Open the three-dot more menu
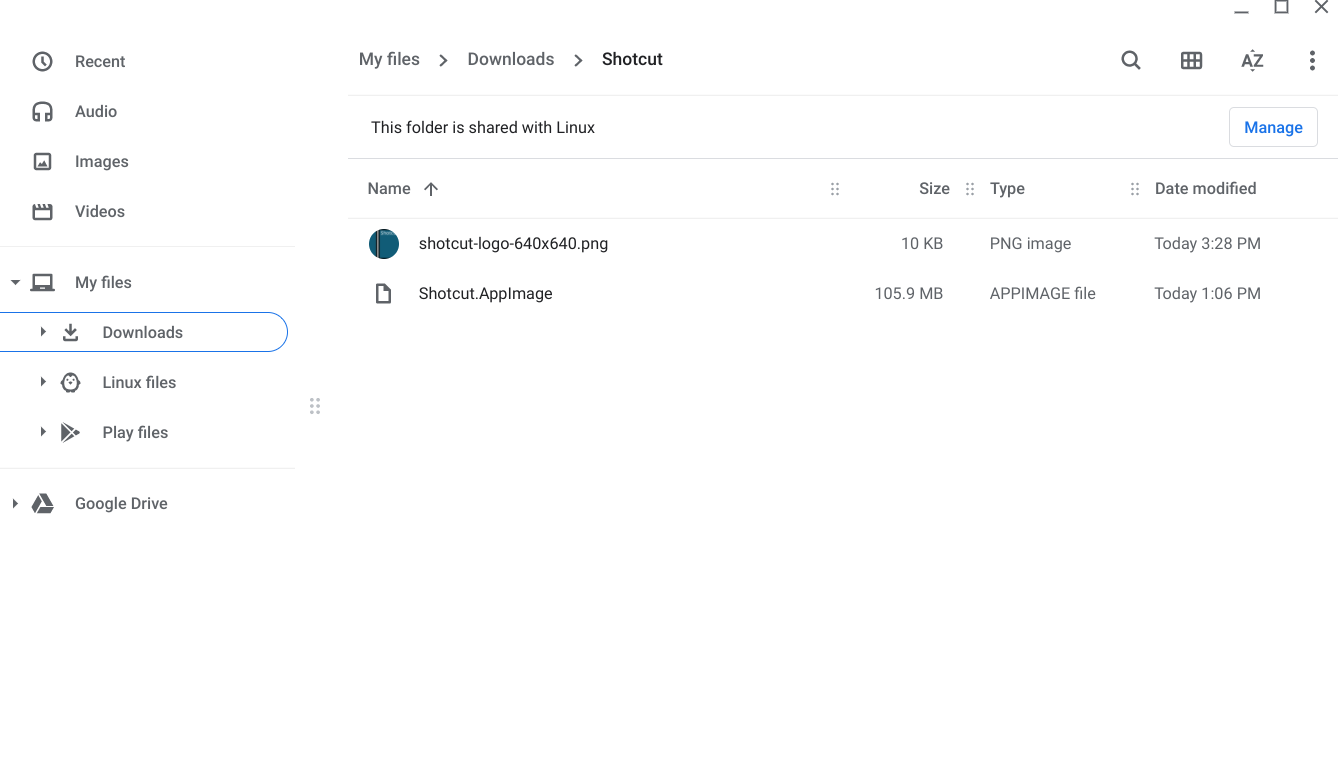Viewport: 1338px width, 784px height. tap(1312, 60)
